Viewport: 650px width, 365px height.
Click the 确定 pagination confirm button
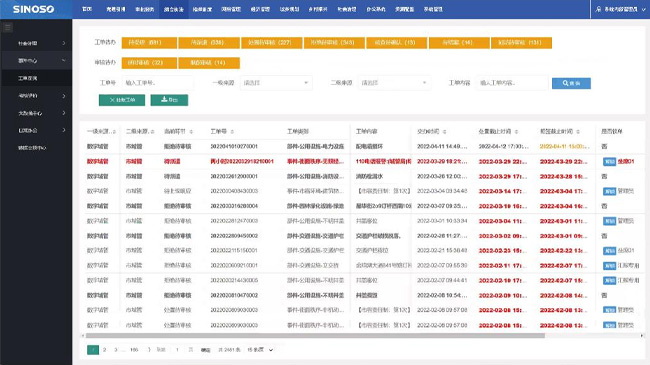click(x=205, y=350)
